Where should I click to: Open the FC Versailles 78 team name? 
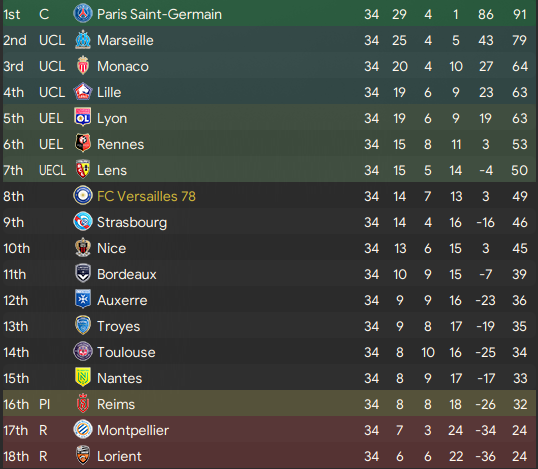point(146,196)
